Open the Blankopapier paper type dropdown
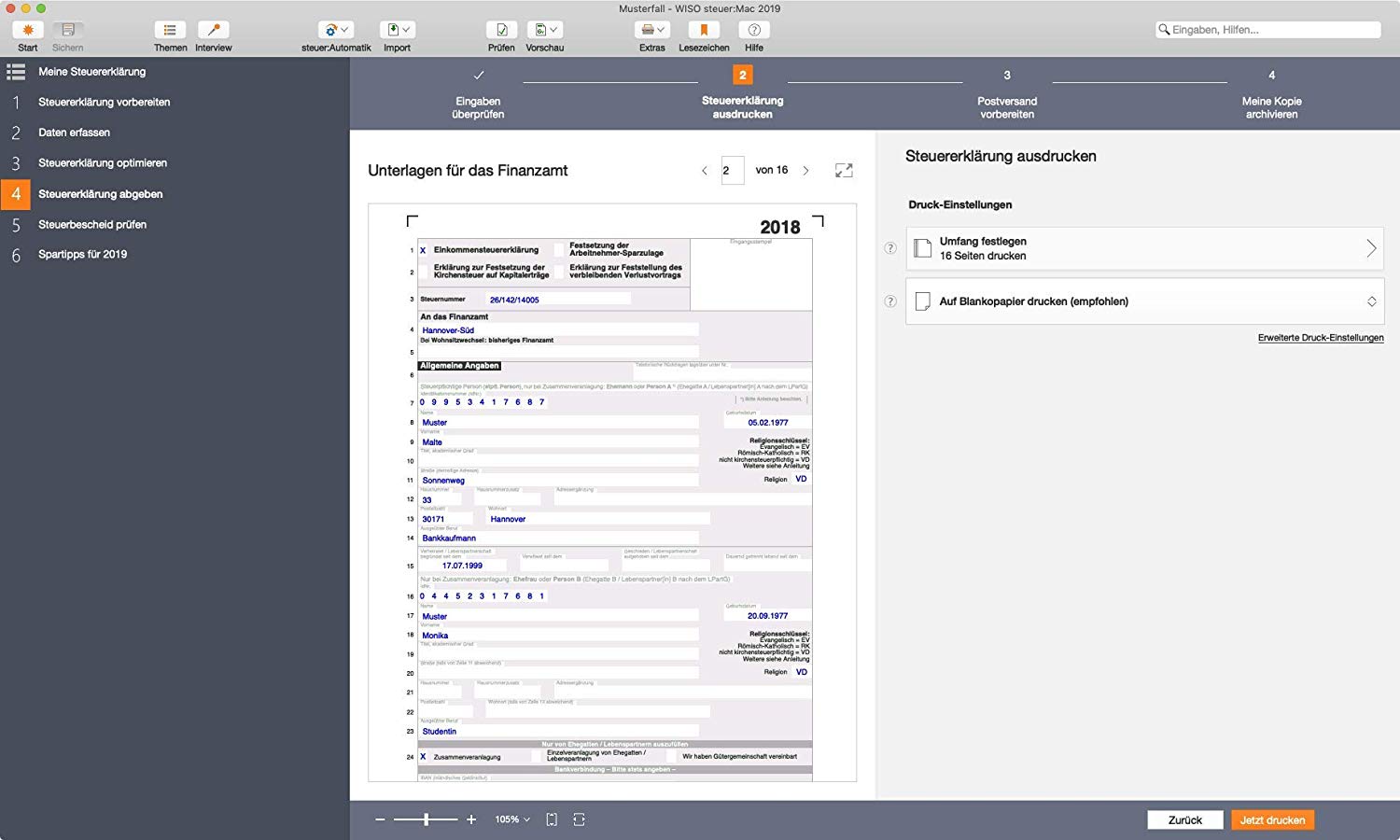Image resolution: width=1400 pixels, height=840 pixels. coord(1144,301)
